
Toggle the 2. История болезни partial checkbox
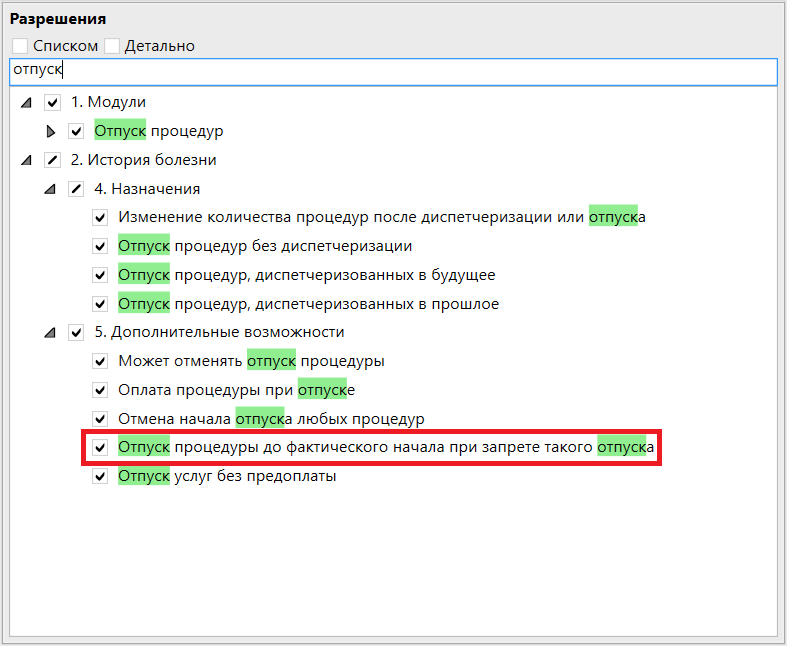pyautogui.click(x=53, y=160)
